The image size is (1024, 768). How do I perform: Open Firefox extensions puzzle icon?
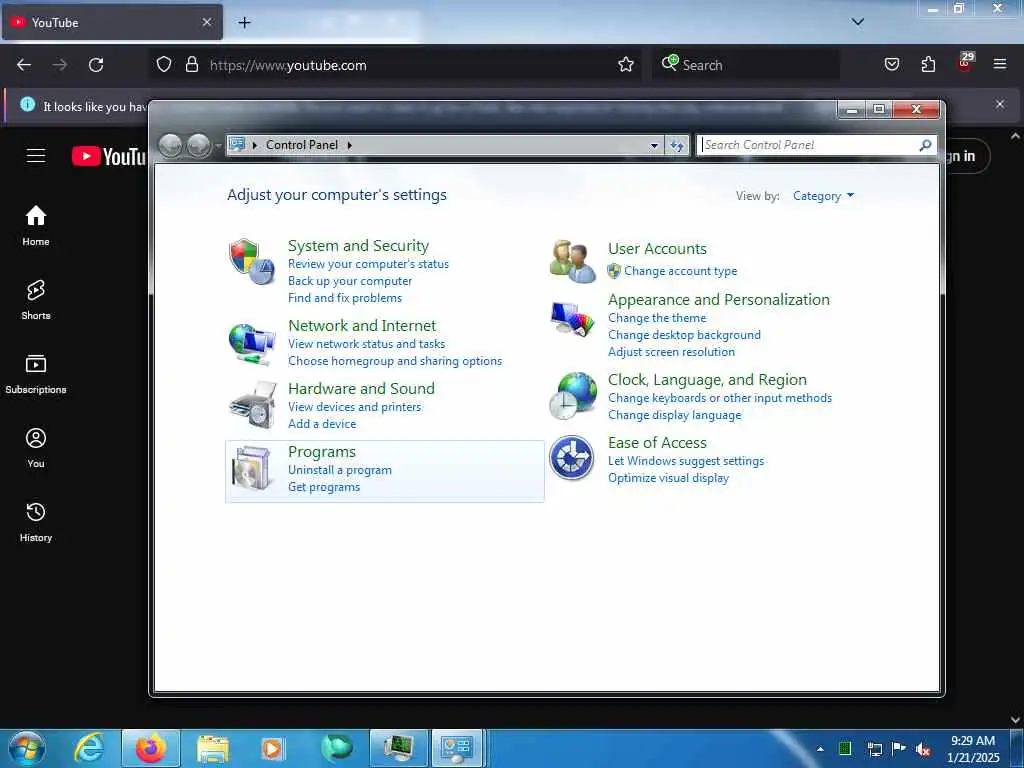click(928, 65)
